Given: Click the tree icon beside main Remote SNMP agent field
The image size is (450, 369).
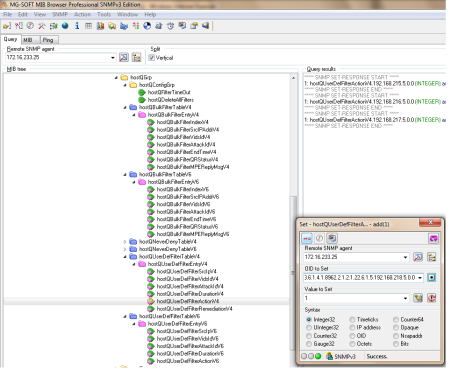Looking at the screenshot, I should point(136,57).
